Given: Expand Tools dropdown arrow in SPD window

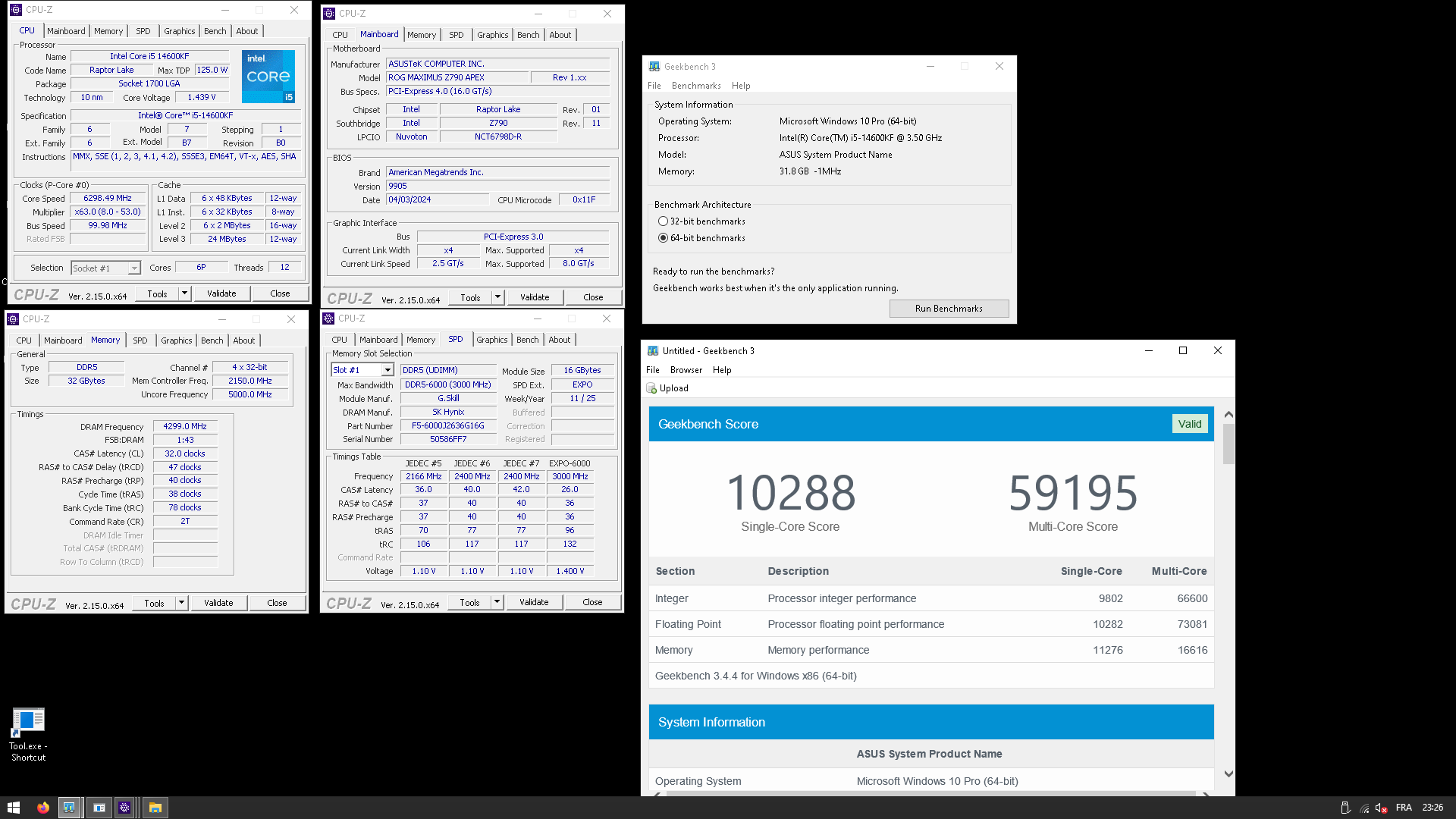Looking at the screenshot, I should (x=497, y=602).
